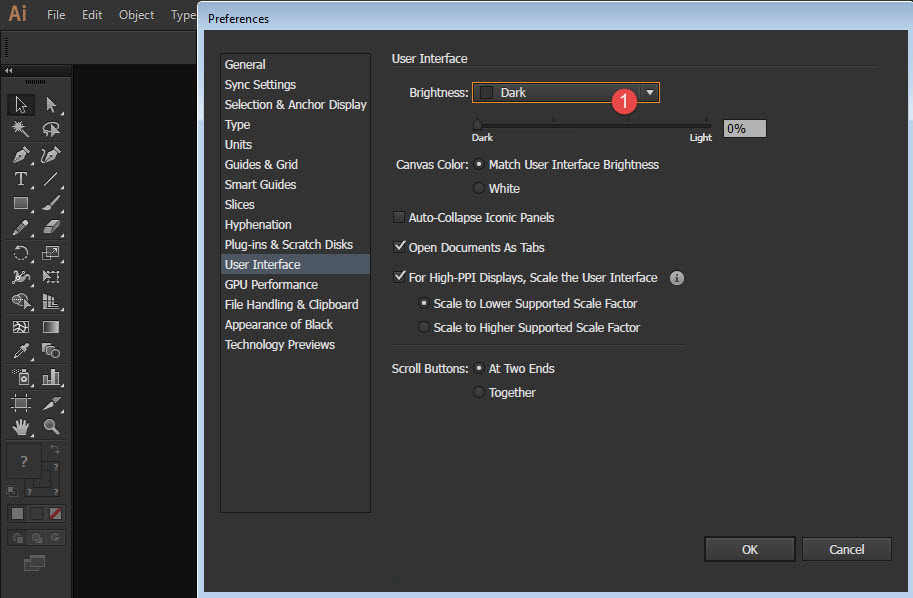This screenshot has height=598, width=913.
Task: Select the Rotate tool
Action: [21, 253]
